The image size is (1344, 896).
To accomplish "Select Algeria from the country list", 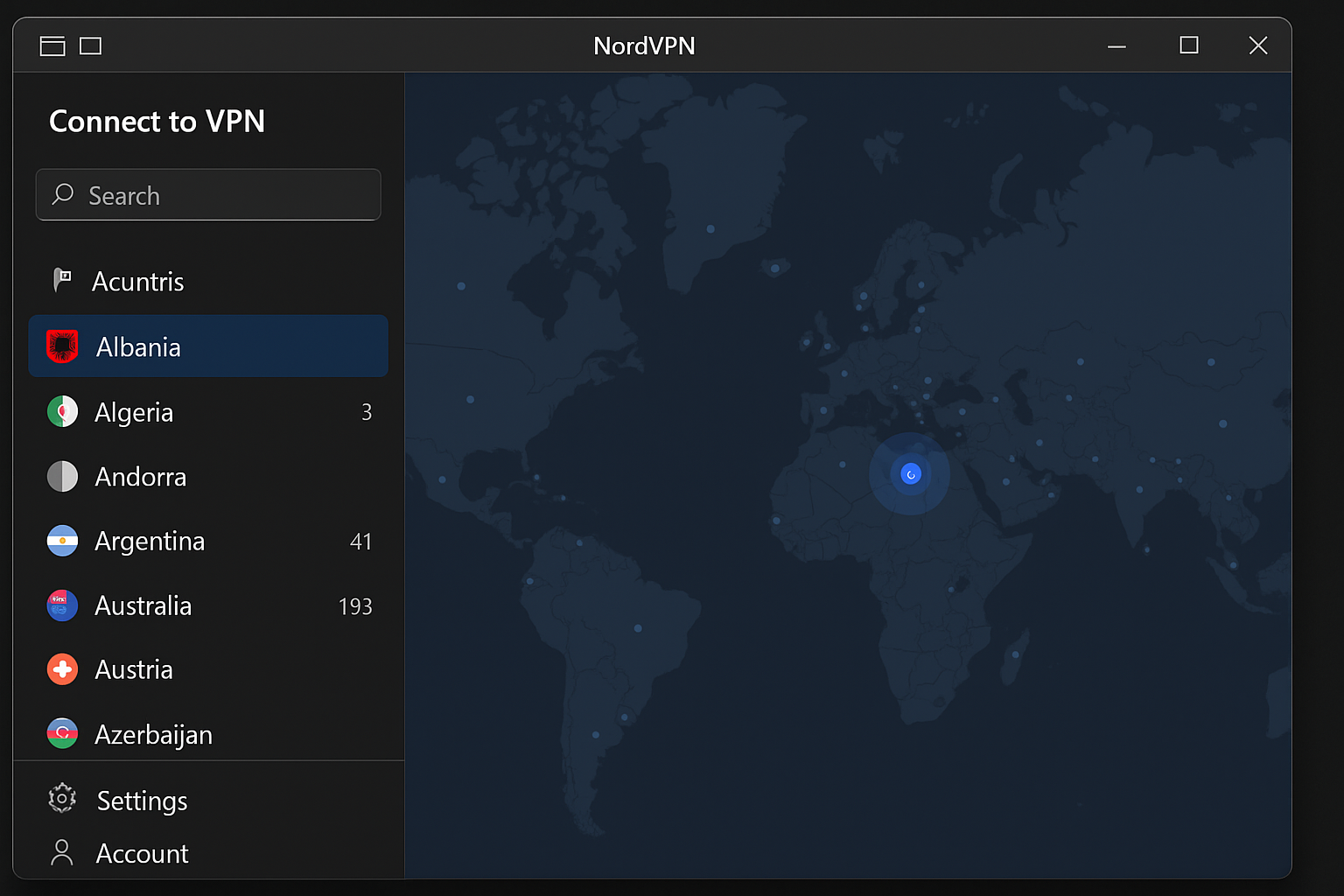I will 208,411.
